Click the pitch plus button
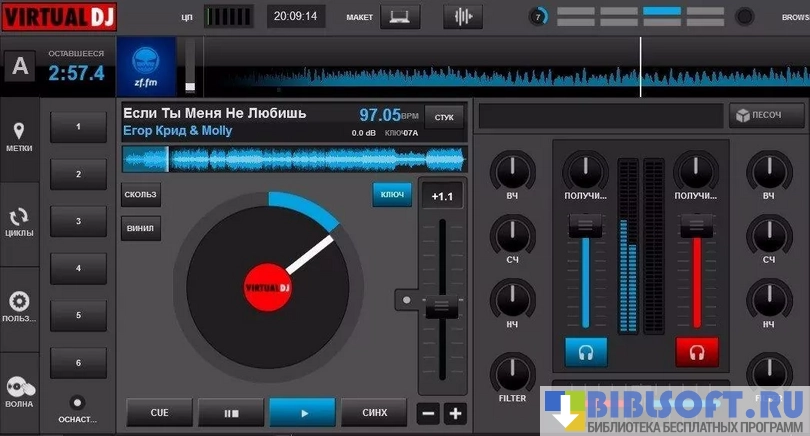The width and height of the screenshot is (810, 436). coord(455,413)
